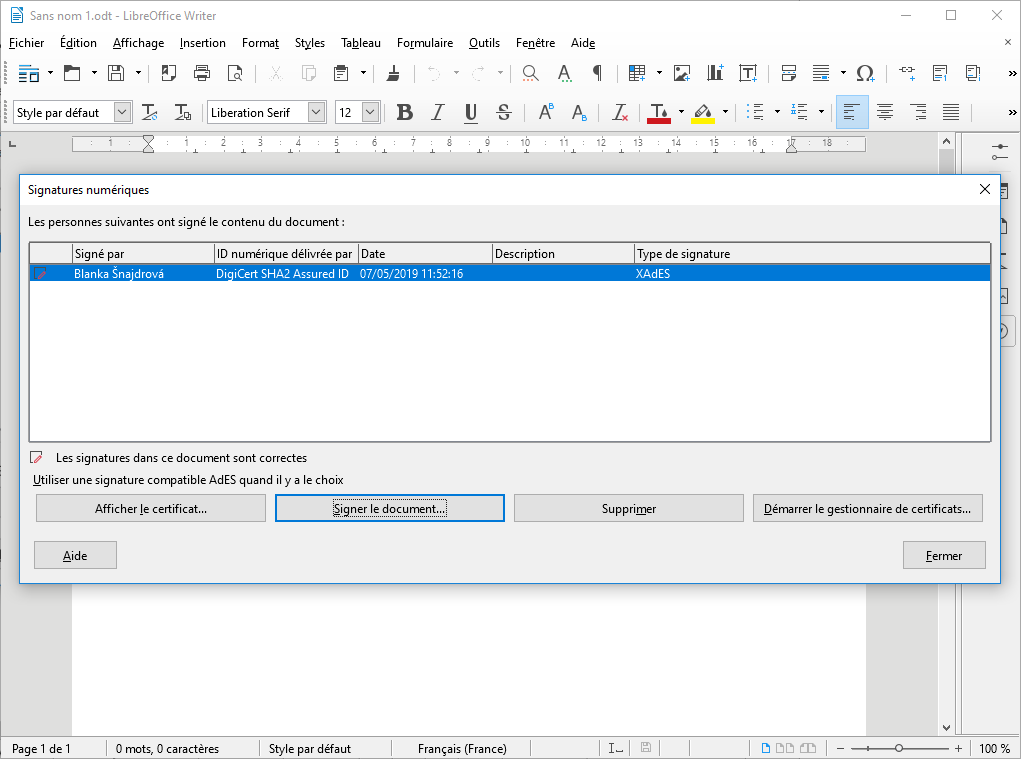Screen dimensions: 1021x759
Task: Click the Fermer button
Action: 944,555
